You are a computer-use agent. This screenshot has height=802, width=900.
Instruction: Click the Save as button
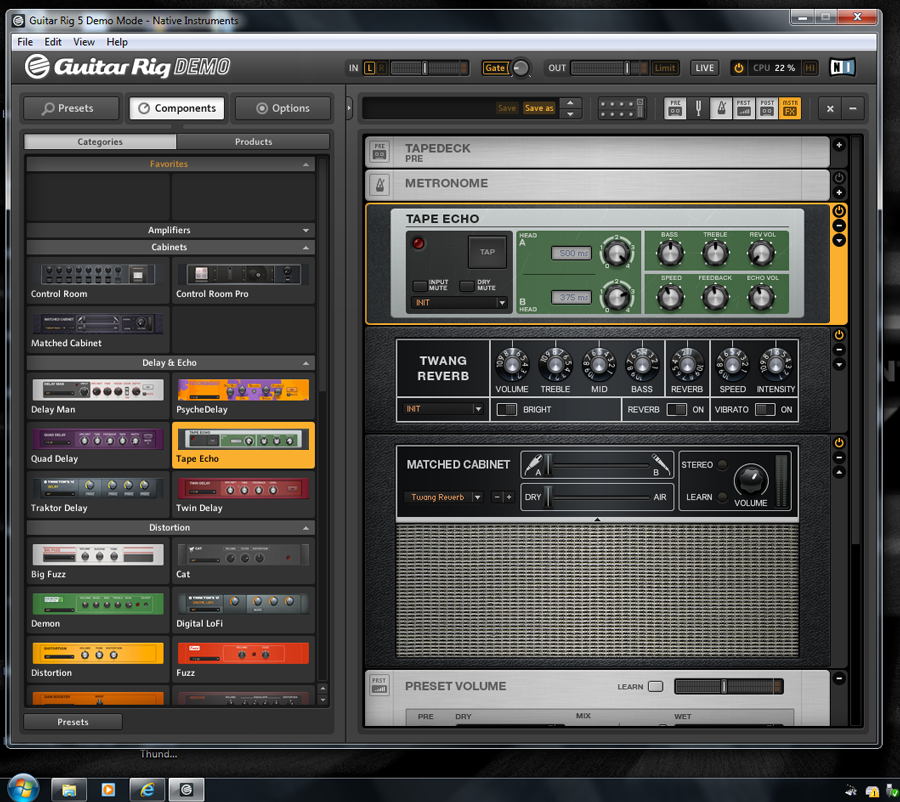pos(539,108)
